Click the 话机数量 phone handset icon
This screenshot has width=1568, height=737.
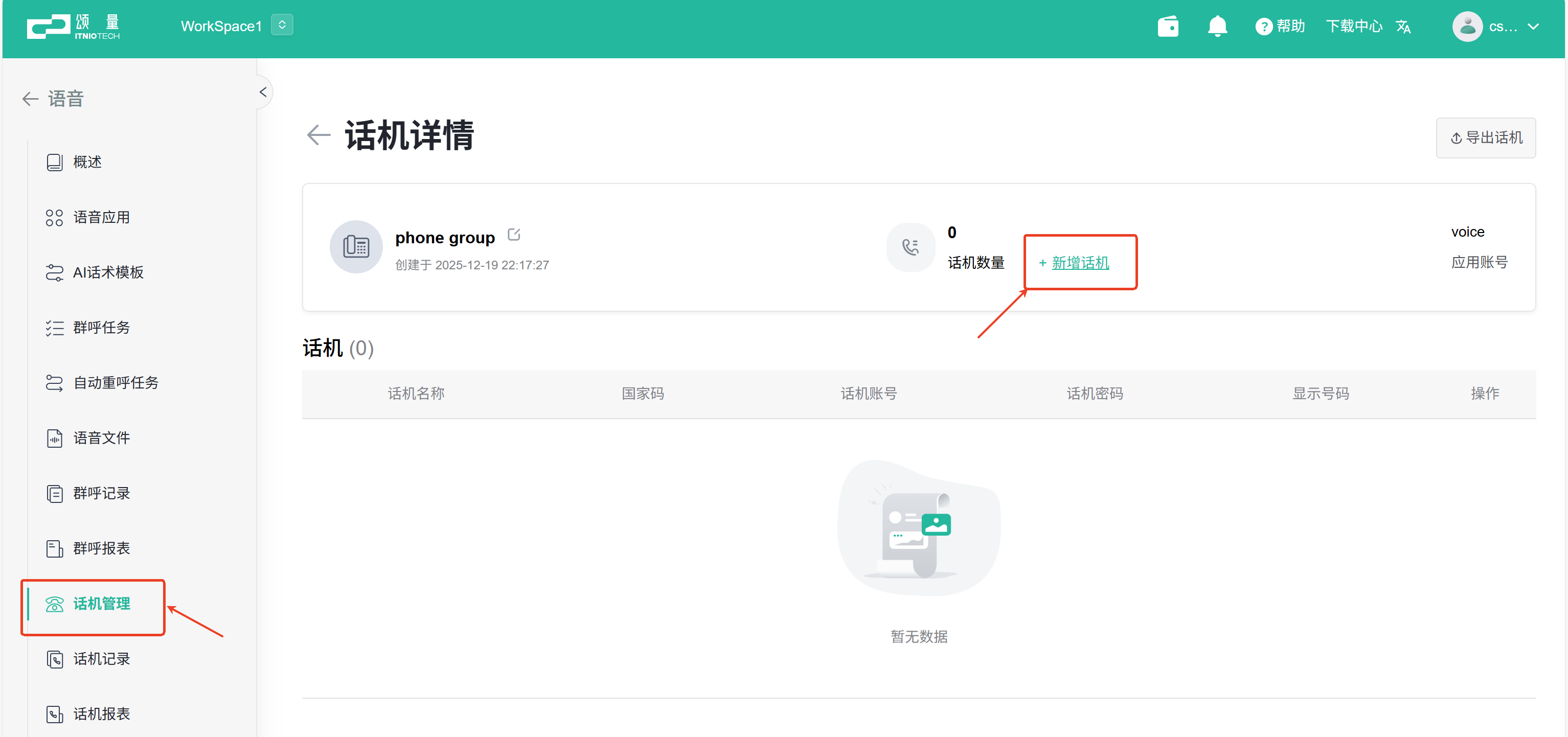tap(910, 246)
